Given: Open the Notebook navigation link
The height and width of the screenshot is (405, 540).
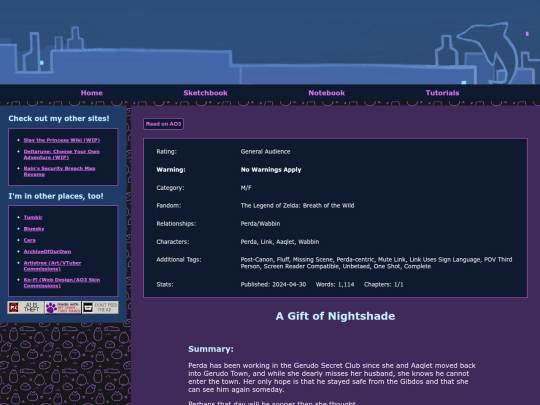Looking at the screenshot, I should click(326, 93).
